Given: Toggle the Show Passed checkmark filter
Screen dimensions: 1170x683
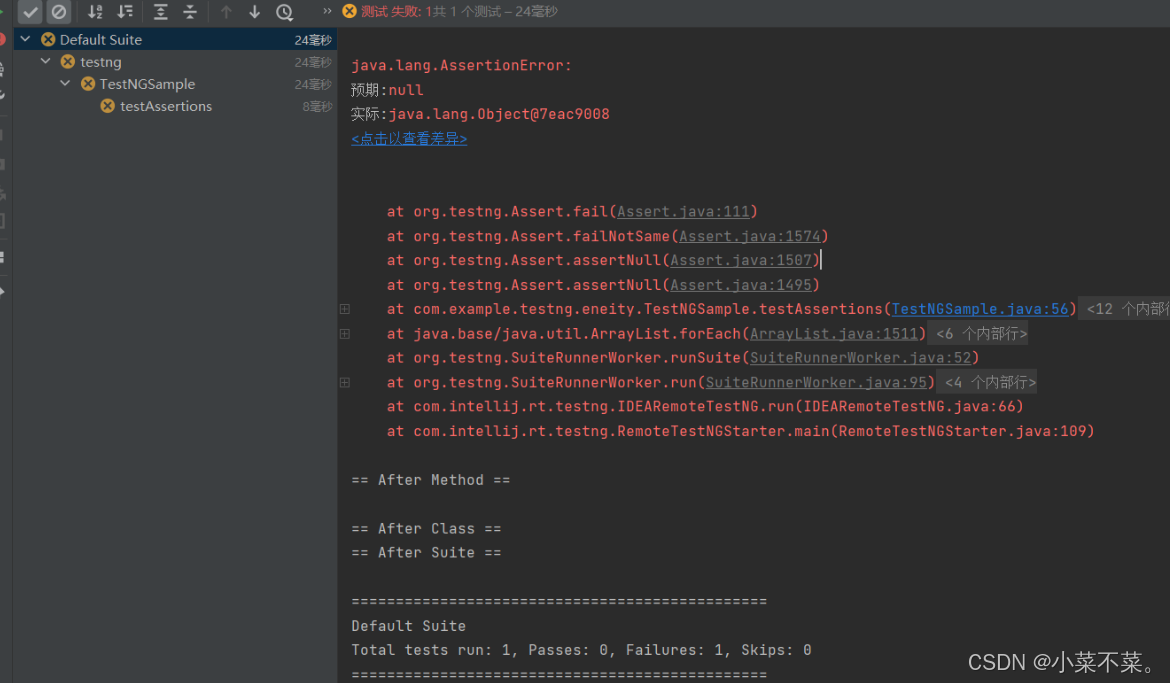Looking at the screenshot, I should coord(31,12).
